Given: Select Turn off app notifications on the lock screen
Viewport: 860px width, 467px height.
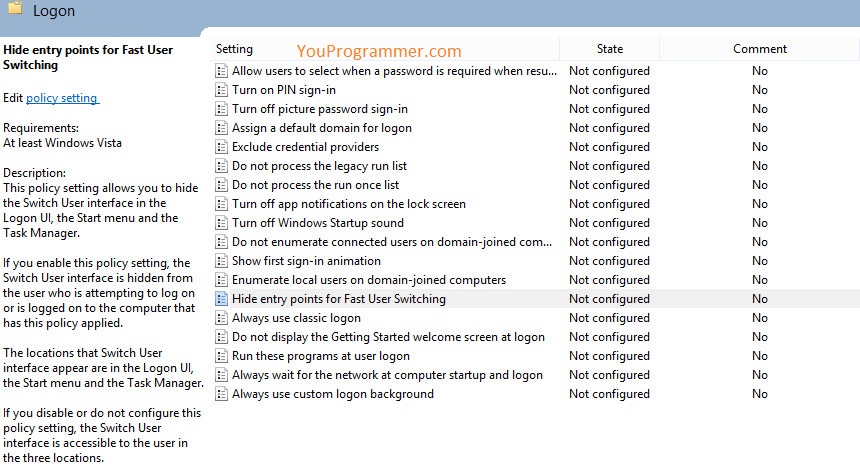Looking at the screenshot, I should (x=349, y=204).
